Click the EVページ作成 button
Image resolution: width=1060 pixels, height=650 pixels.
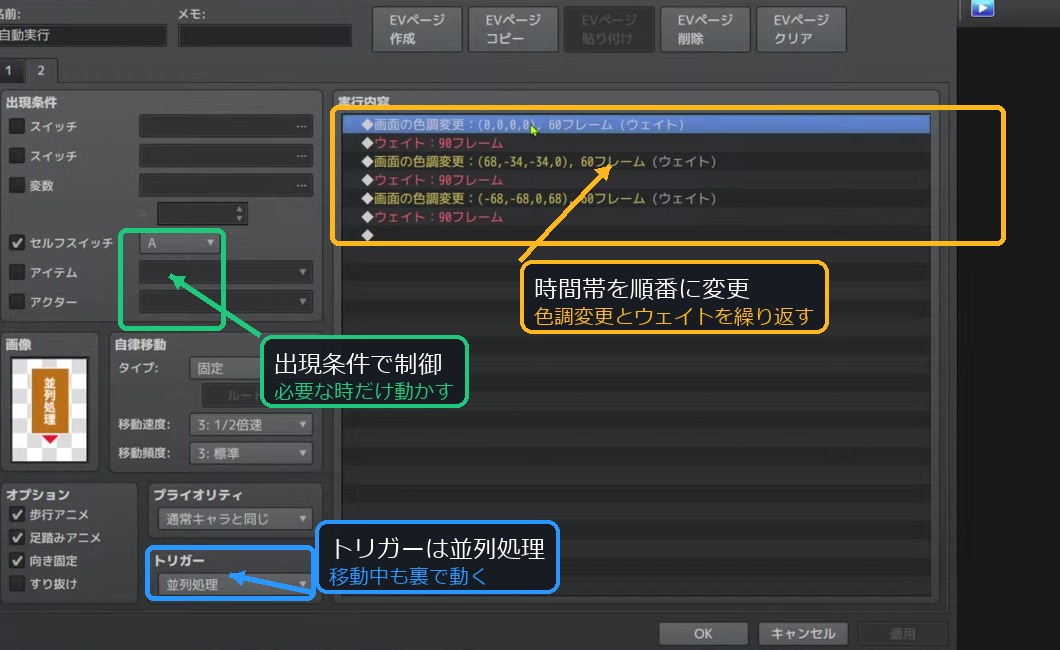point(417,30)
